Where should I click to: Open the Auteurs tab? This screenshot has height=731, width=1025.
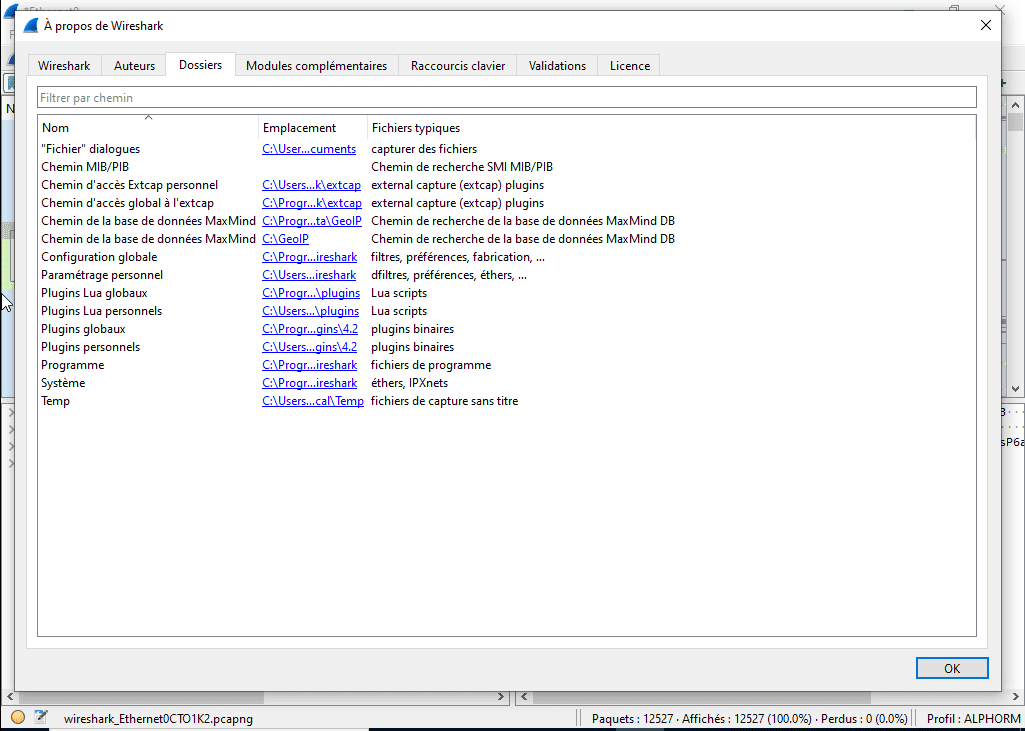click(x=134, y=65)
